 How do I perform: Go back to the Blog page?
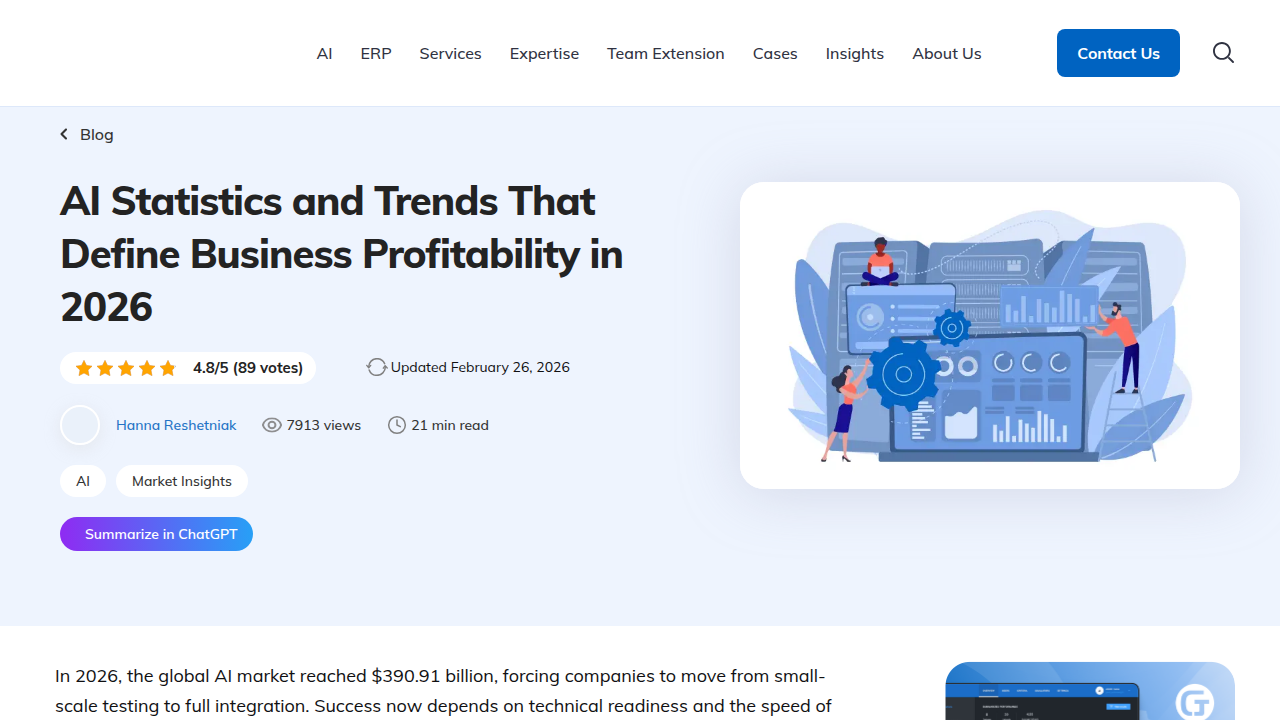[97, 134]
